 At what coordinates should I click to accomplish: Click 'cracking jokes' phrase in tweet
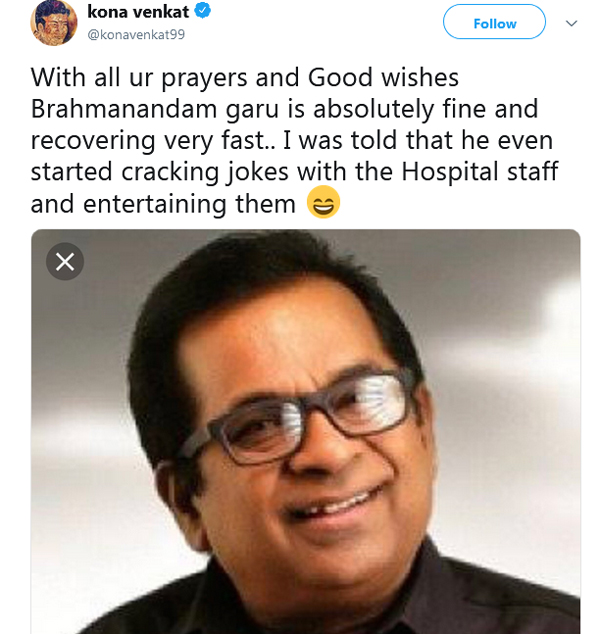click(213, 171)
